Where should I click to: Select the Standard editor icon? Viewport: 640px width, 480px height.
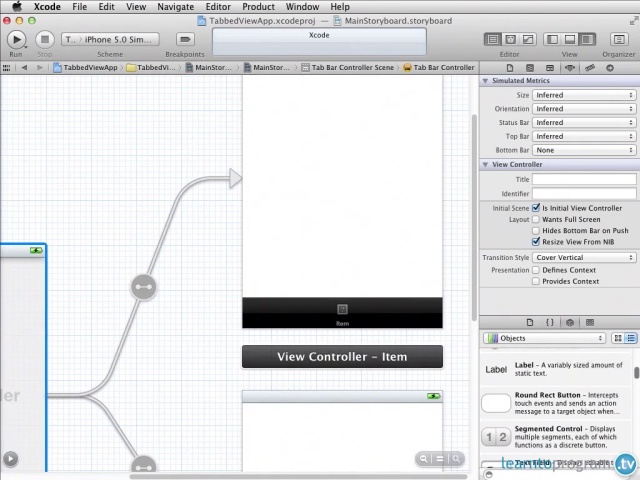pos(493,40)
